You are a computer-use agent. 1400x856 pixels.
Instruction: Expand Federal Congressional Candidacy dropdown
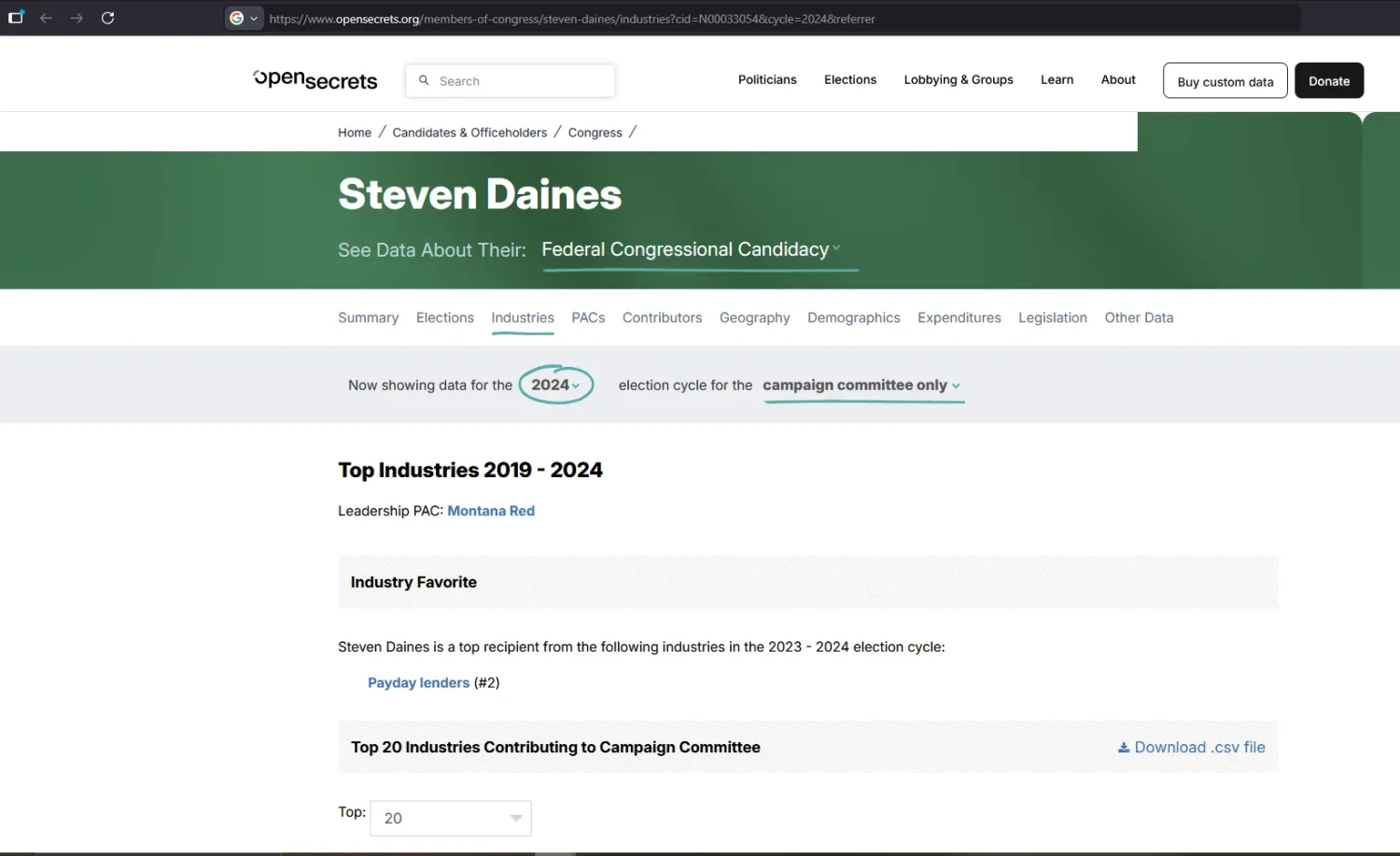click(x=692, y=250)
